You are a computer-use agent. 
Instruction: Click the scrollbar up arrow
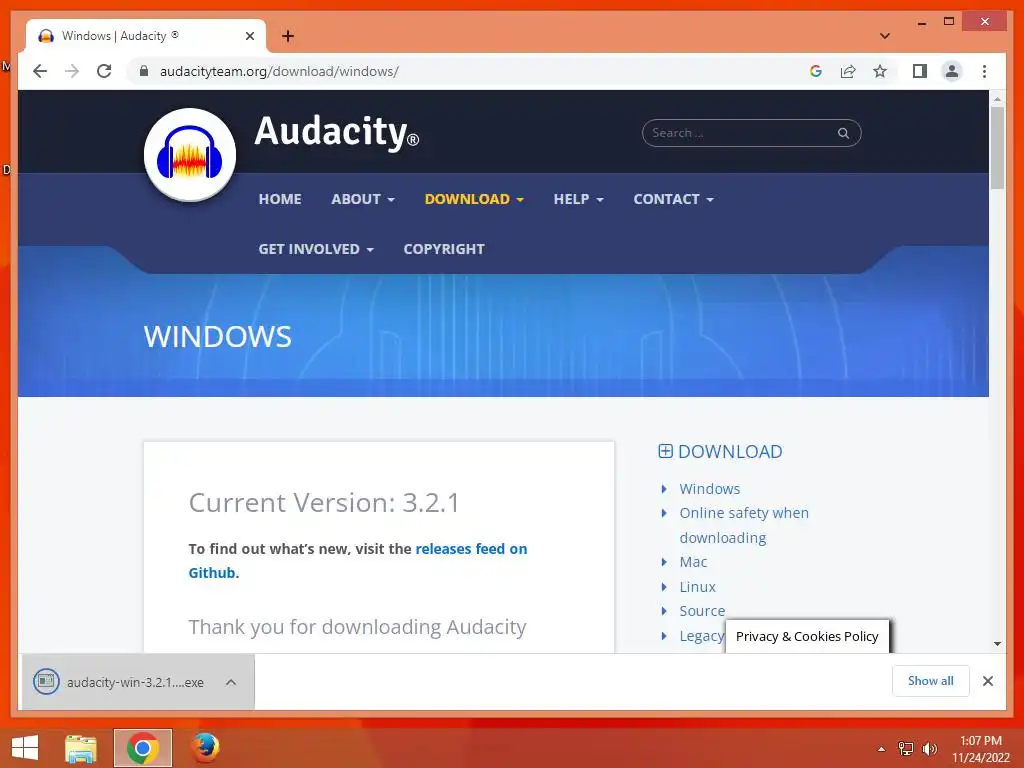click(x=997, y=99)
